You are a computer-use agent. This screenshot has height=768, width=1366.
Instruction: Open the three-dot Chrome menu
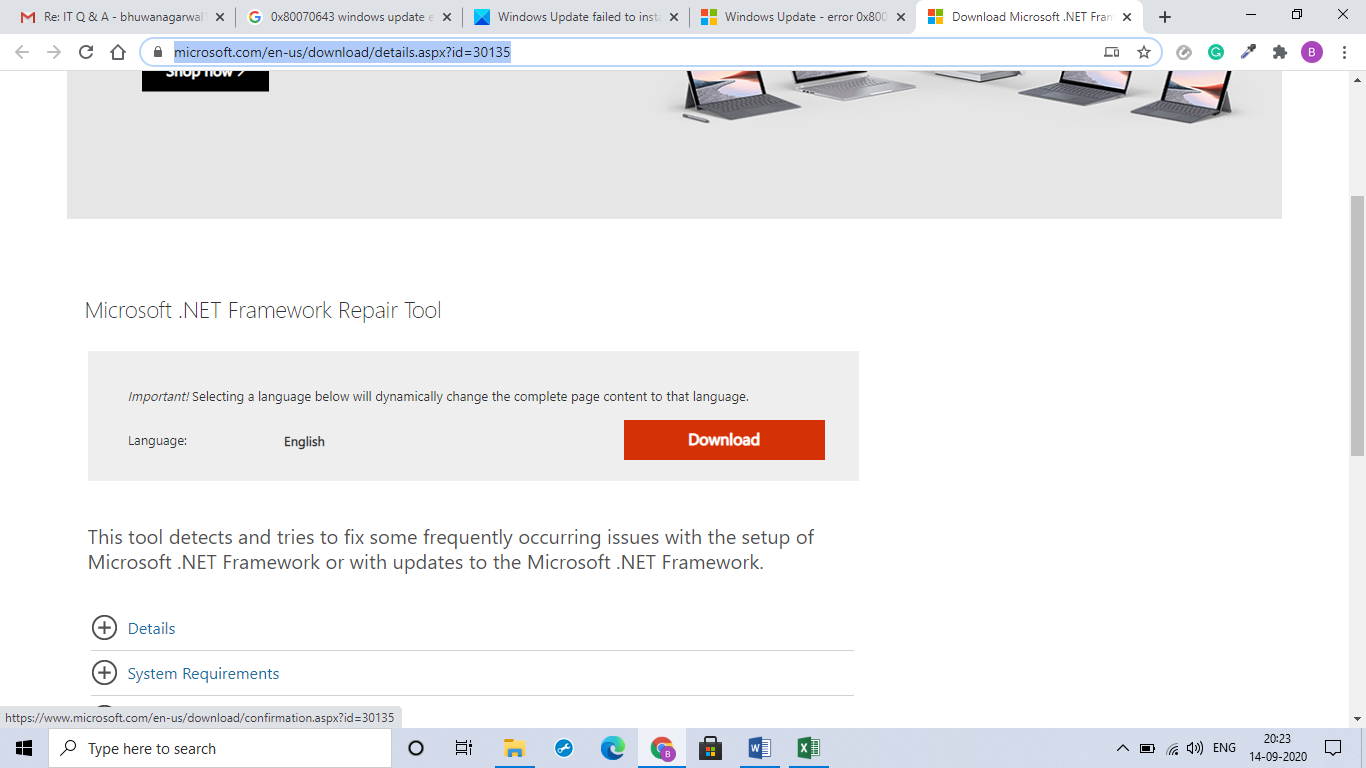coord(1345,51)
